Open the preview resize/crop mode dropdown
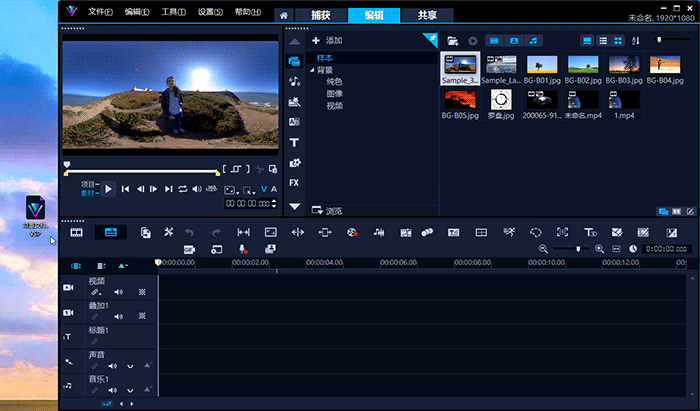 249,191
